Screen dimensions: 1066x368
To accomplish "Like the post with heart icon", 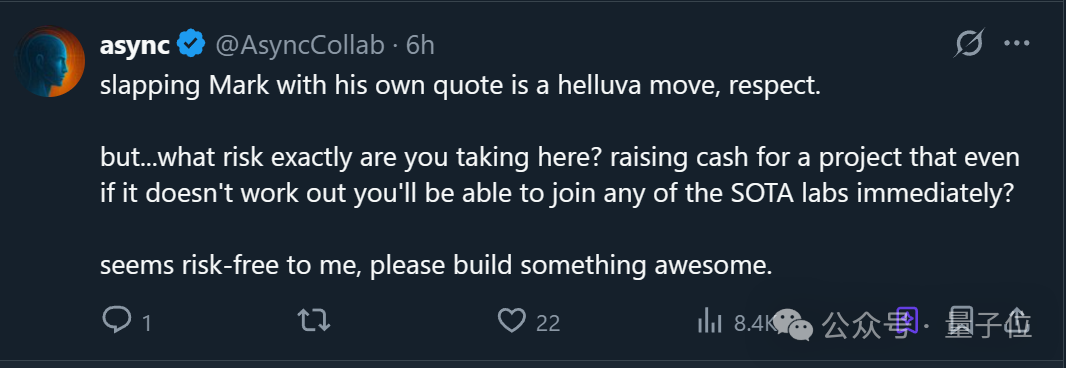I will (x=512, y=320).
